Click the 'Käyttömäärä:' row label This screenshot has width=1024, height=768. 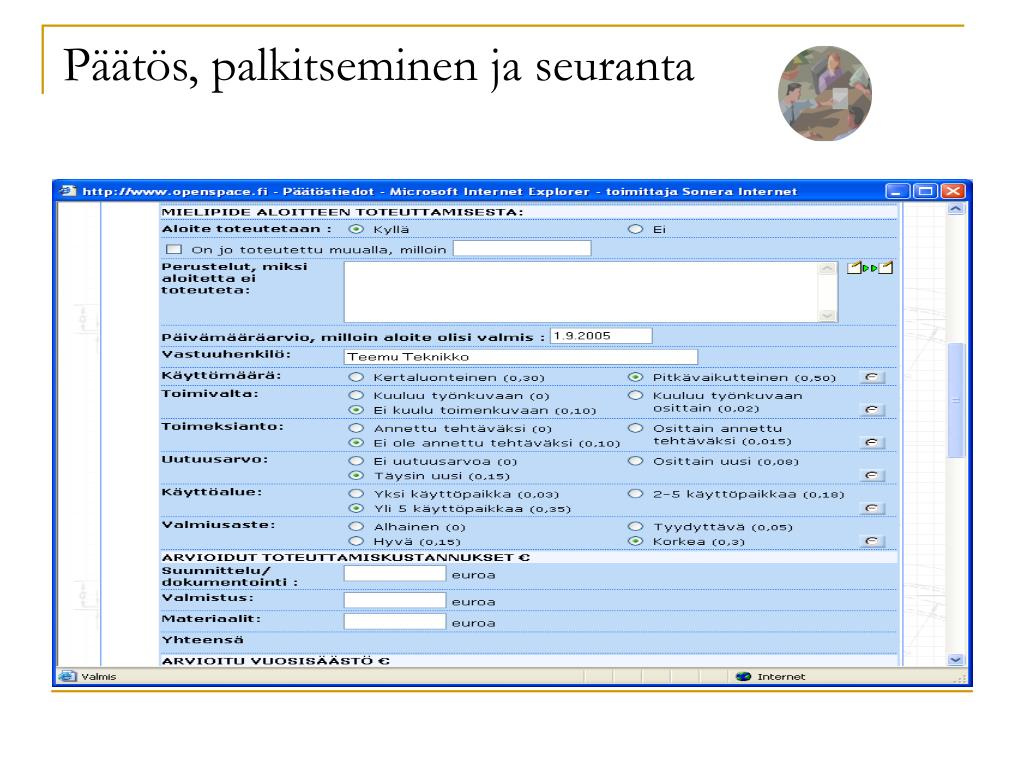coord(221,376)
